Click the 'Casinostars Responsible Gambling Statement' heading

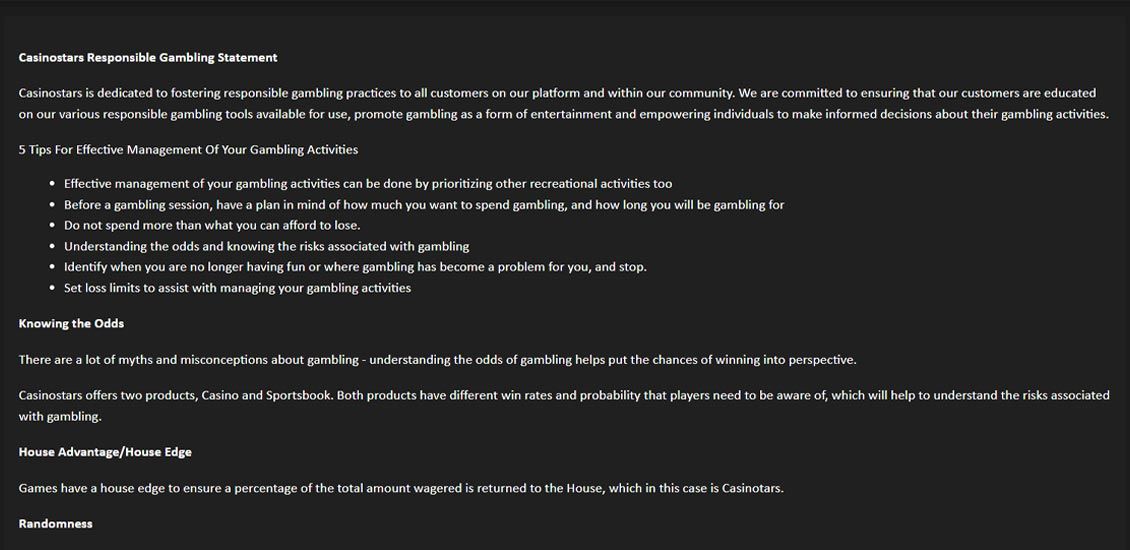148,58
